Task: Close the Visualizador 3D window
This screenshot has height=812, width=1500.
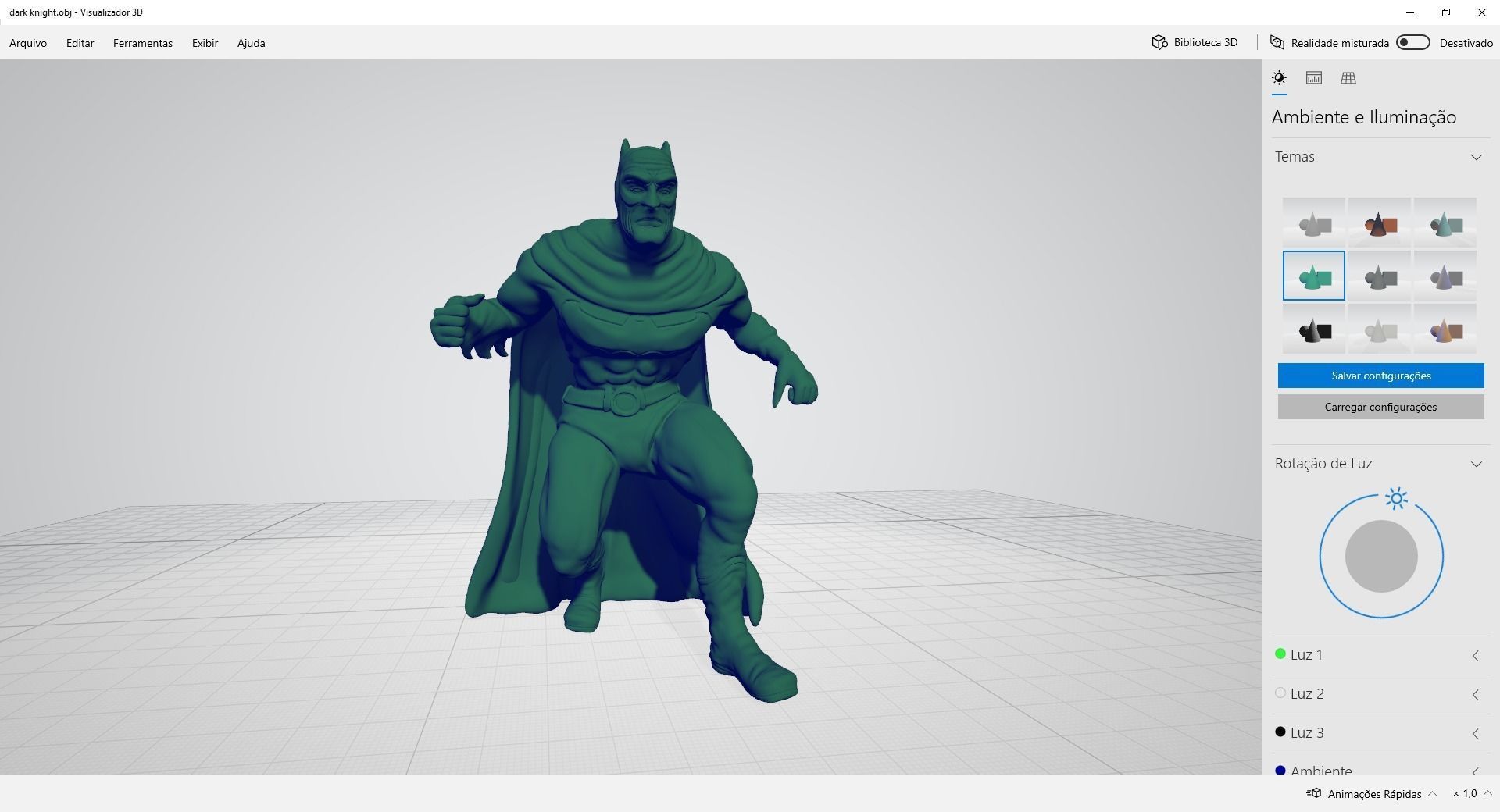Action: pos(1482,12)
